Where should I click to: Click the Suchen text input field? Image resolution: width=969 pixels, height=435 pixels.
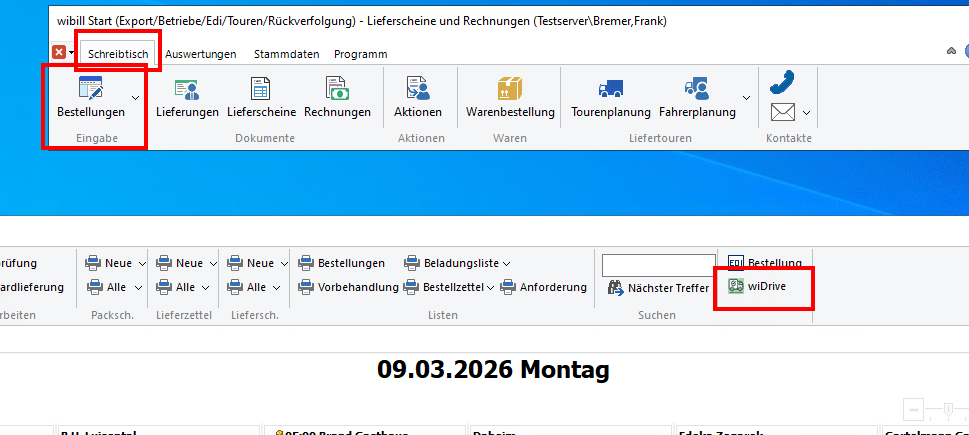tap(658, 264)
